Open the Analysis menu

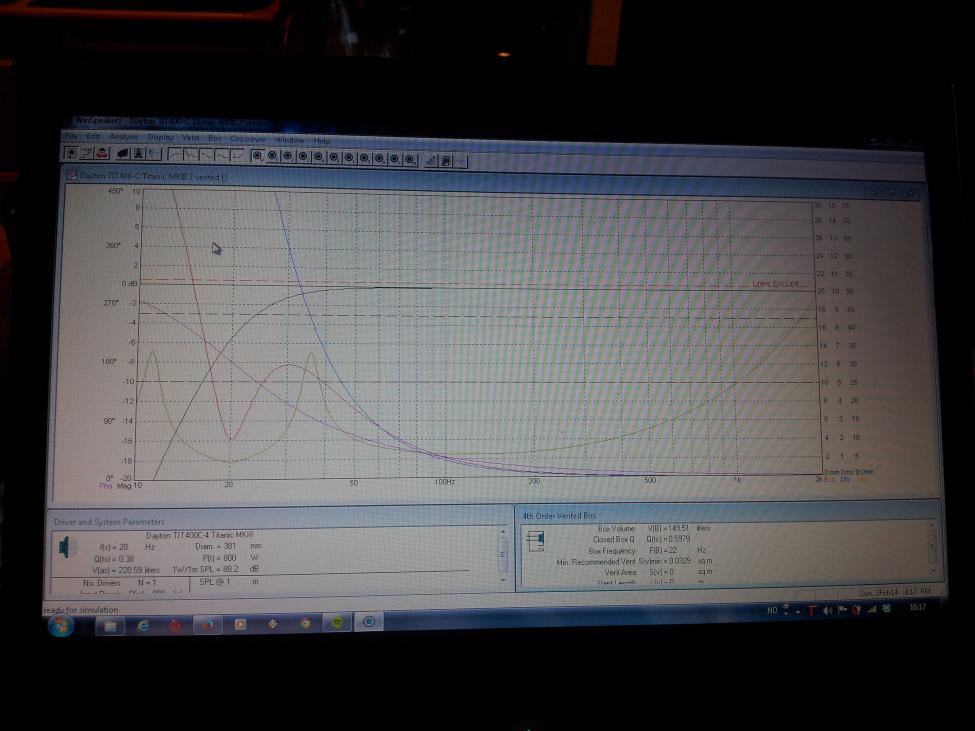coord(124,137)
